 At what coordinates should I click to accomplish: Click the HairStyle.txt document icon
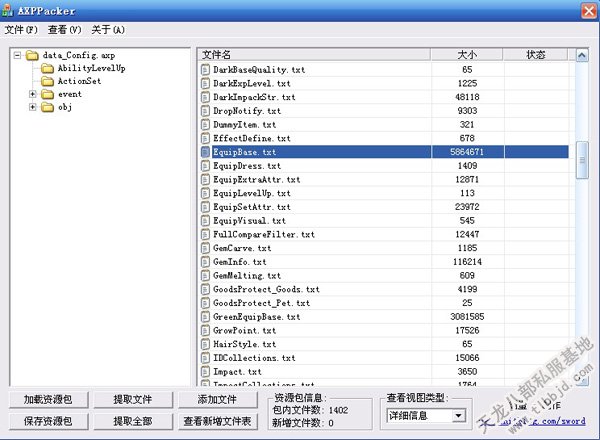point(205,344)
